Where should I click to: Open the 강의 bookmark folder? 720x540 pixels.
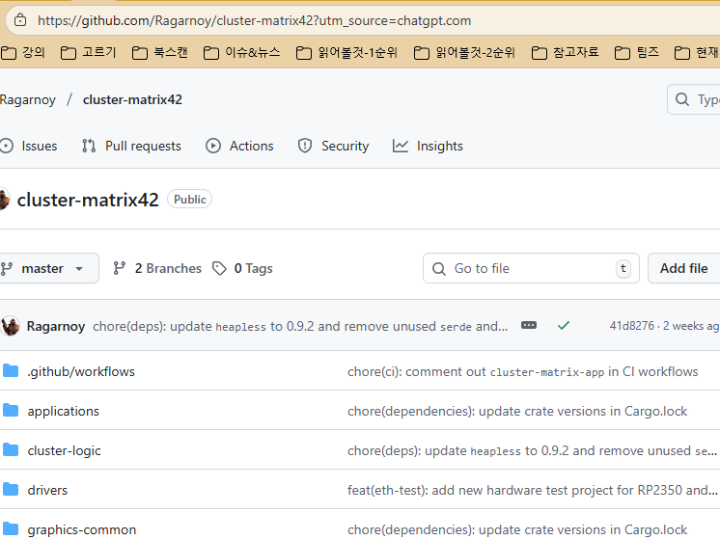[24, 52]
